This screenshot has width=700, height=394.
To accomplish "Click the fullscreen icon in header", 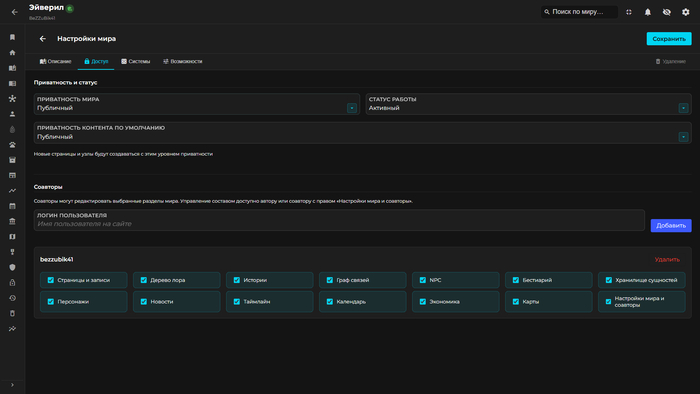I will [629, 12].
